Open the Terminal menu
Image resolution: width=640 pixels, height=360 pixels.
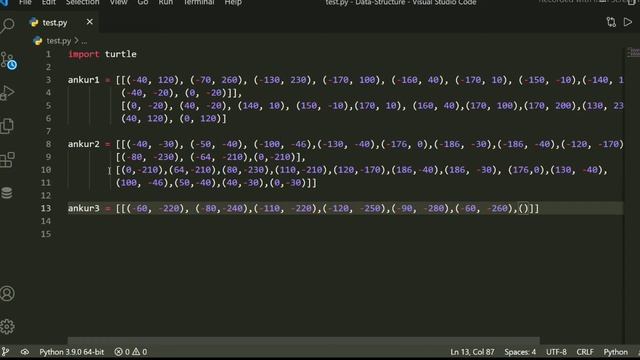pos(198,2)
